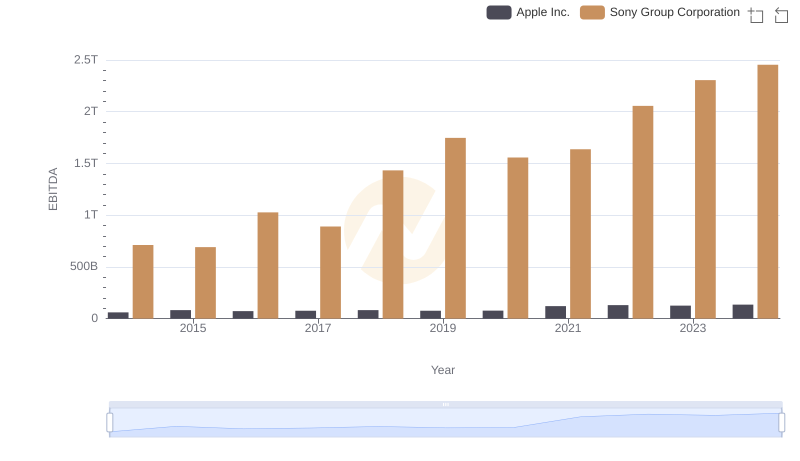
Task: Click the 1T y-axis label
Action: [91, 215]
